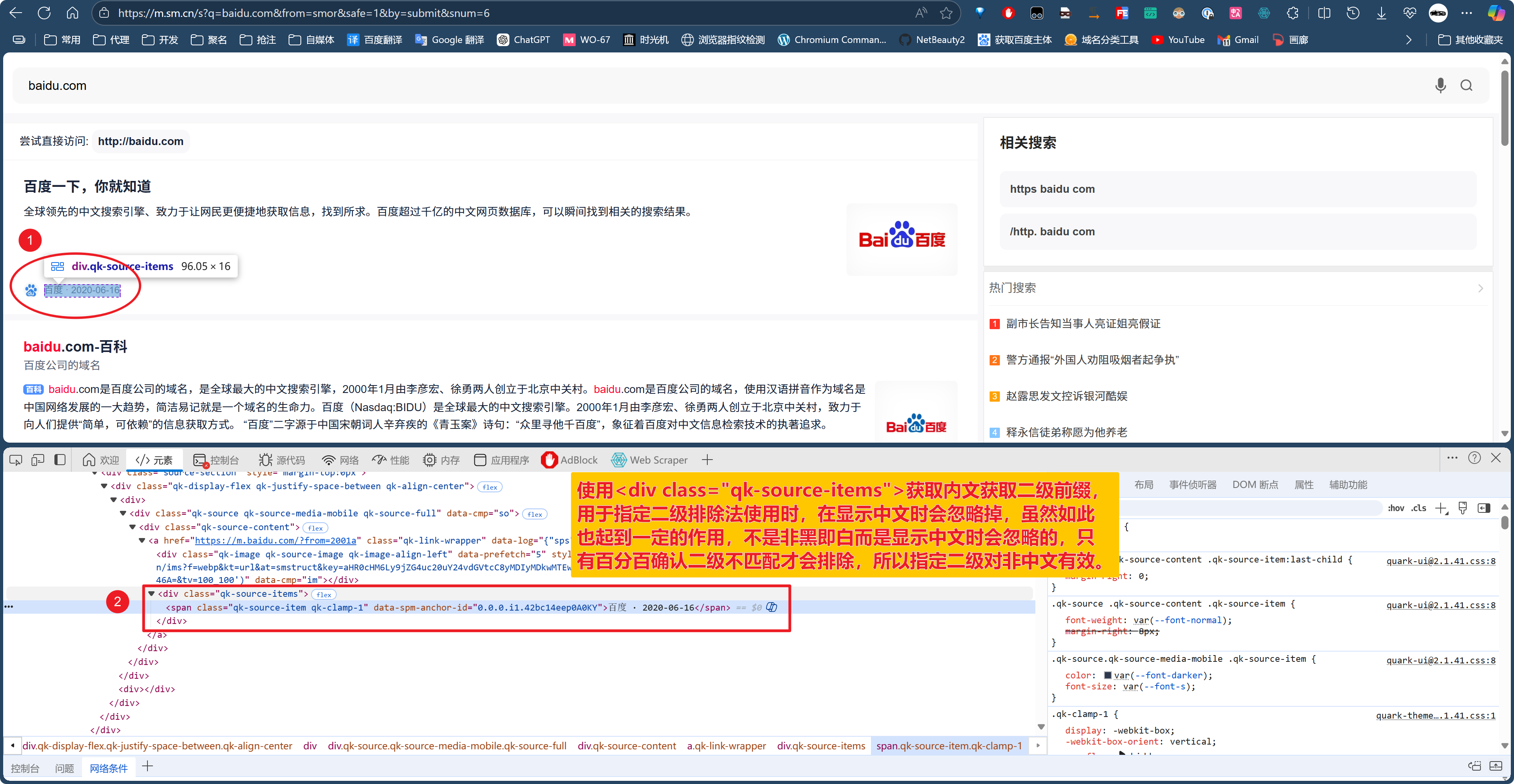Open the Web Scraper DevTools tab
This screenshot has height=784, width=1514.
coord(649,460)
